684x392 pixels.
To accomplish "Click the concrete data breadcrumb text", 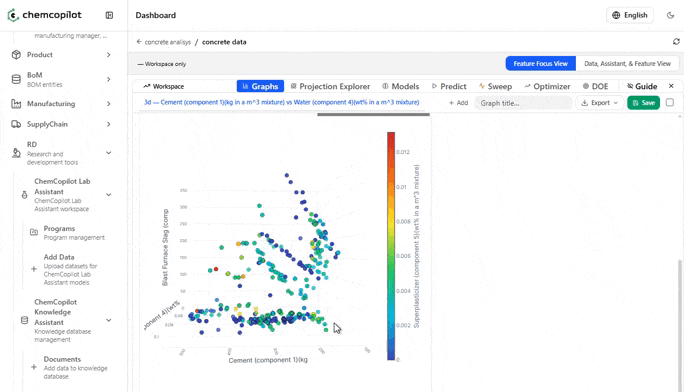I will [224, 42].
